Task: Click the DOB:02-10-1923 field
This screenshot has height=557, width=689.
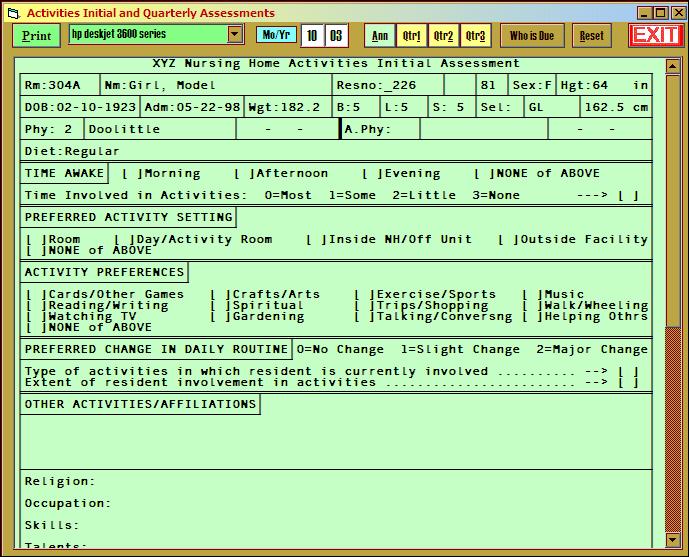Action: pyautogui.click(x=80, y=107)
